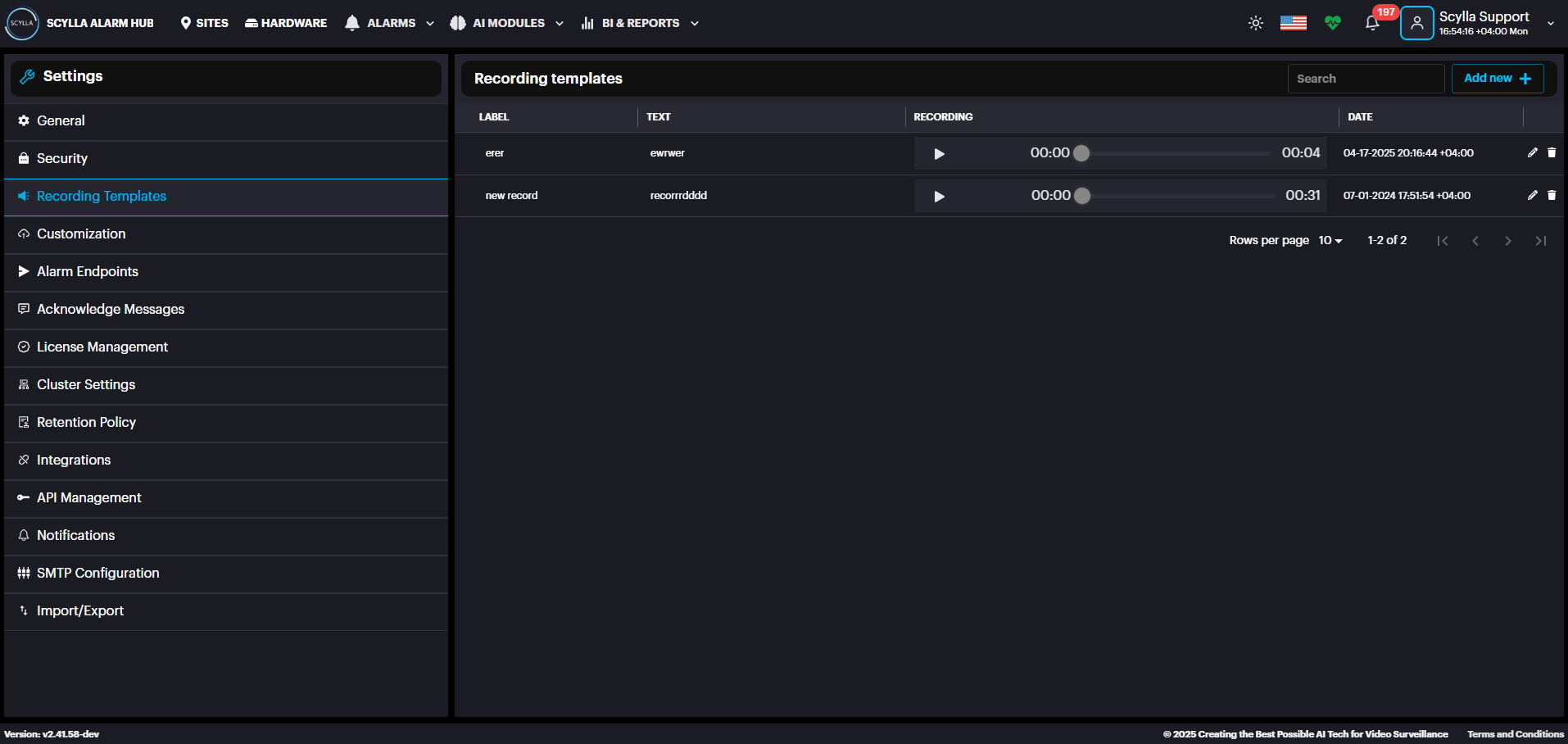Click the Search input field

click(x=1365, y=79)
